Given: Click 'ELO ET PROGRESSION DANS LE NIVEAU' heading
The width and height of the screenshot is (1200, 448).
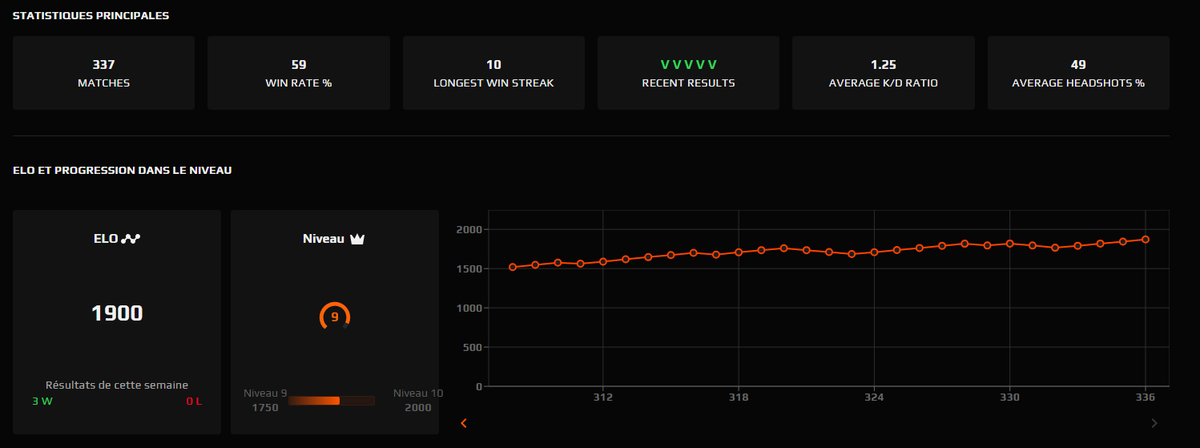Looking at the screenshot, I should coord(122,171).
